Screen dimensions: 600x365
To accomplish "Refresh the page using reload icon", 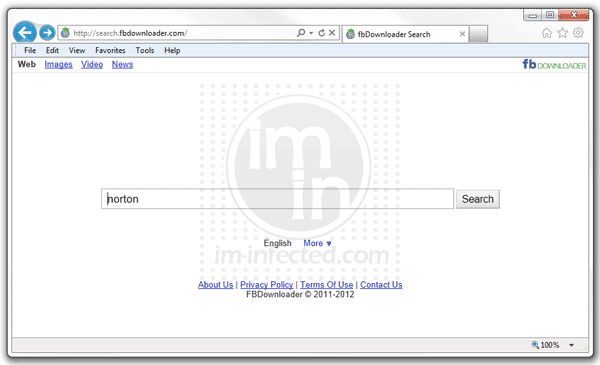I will pyautogui.click(x=322, y=33).
